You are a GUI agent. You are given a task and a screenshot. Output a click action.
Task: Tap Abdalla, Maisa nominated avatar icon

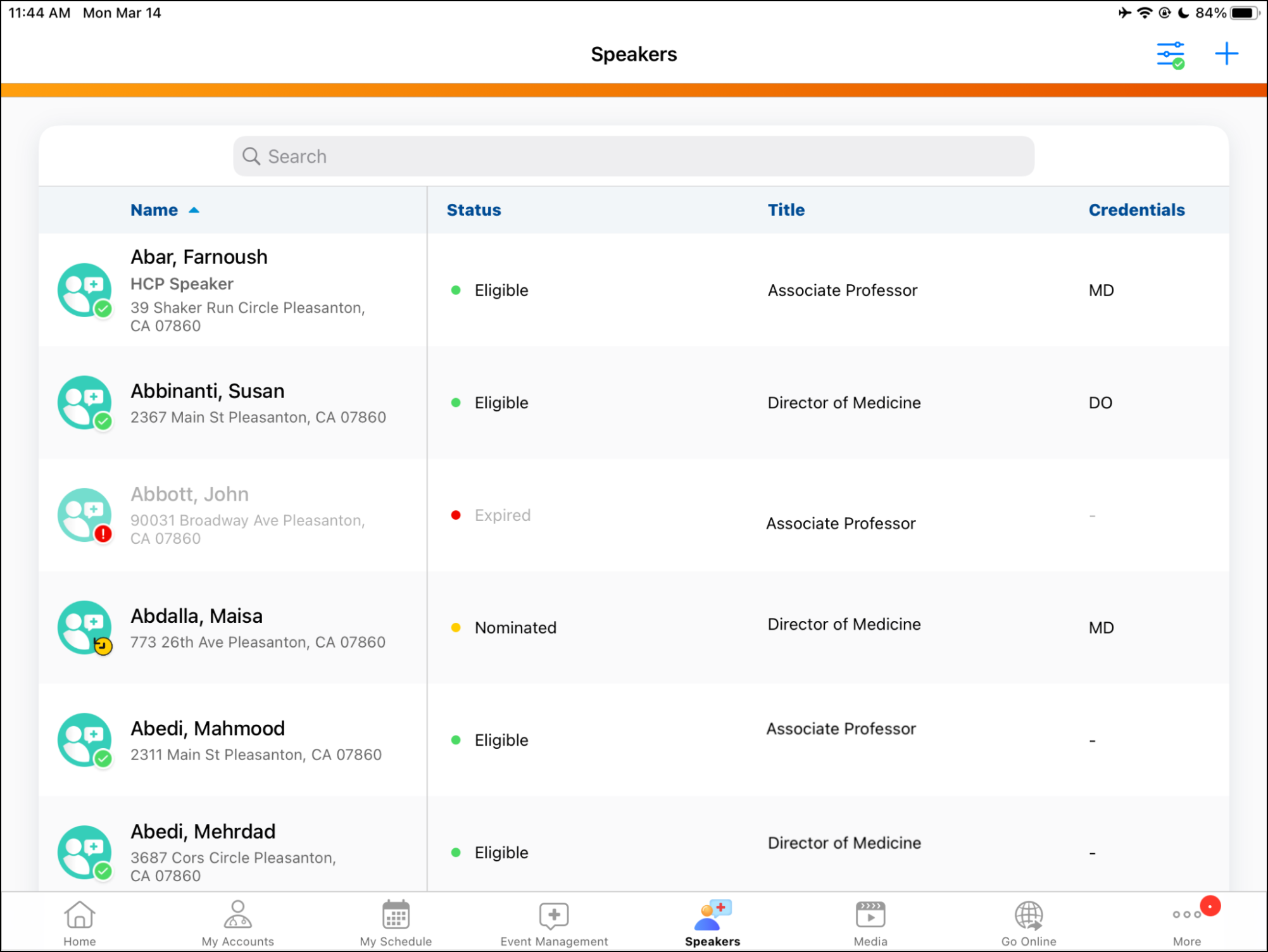(x=85, y=628)
